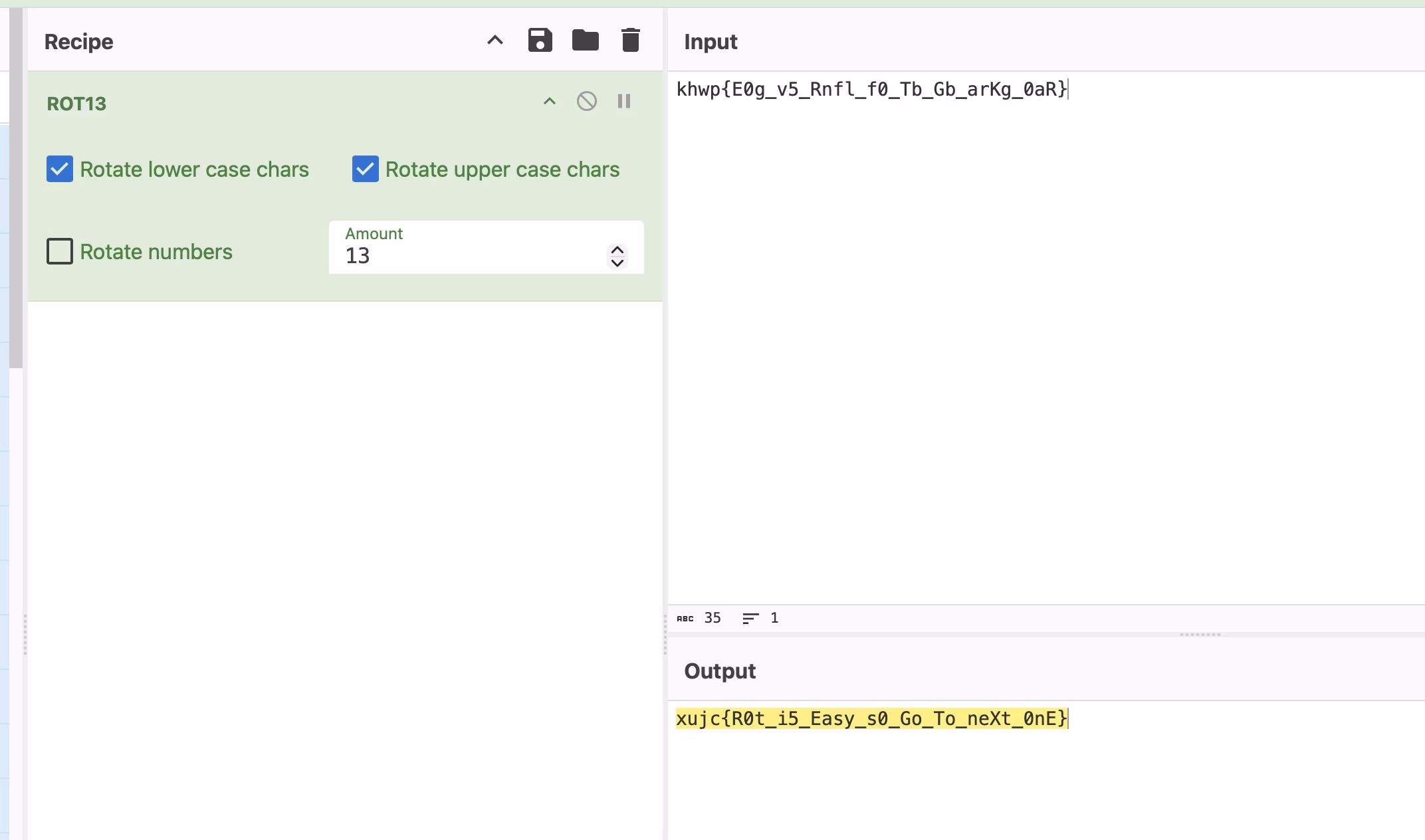This screenshot has width=1425, height=840.
Task: Click into the Amount number field
Action: pos(465,256)
